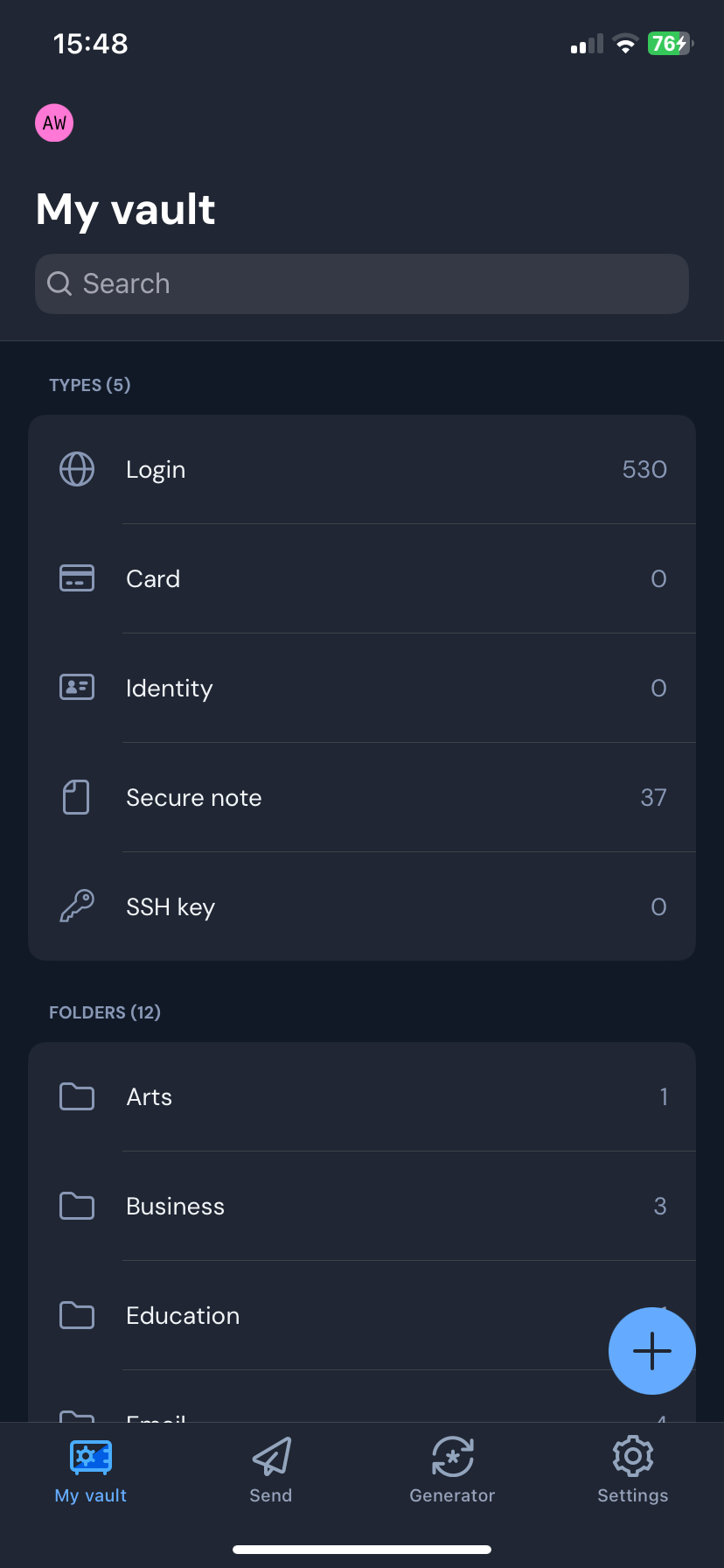This screenshot has height=1568, width=724.
Task: Tap the Card row label
Action: tap(153, 579)
